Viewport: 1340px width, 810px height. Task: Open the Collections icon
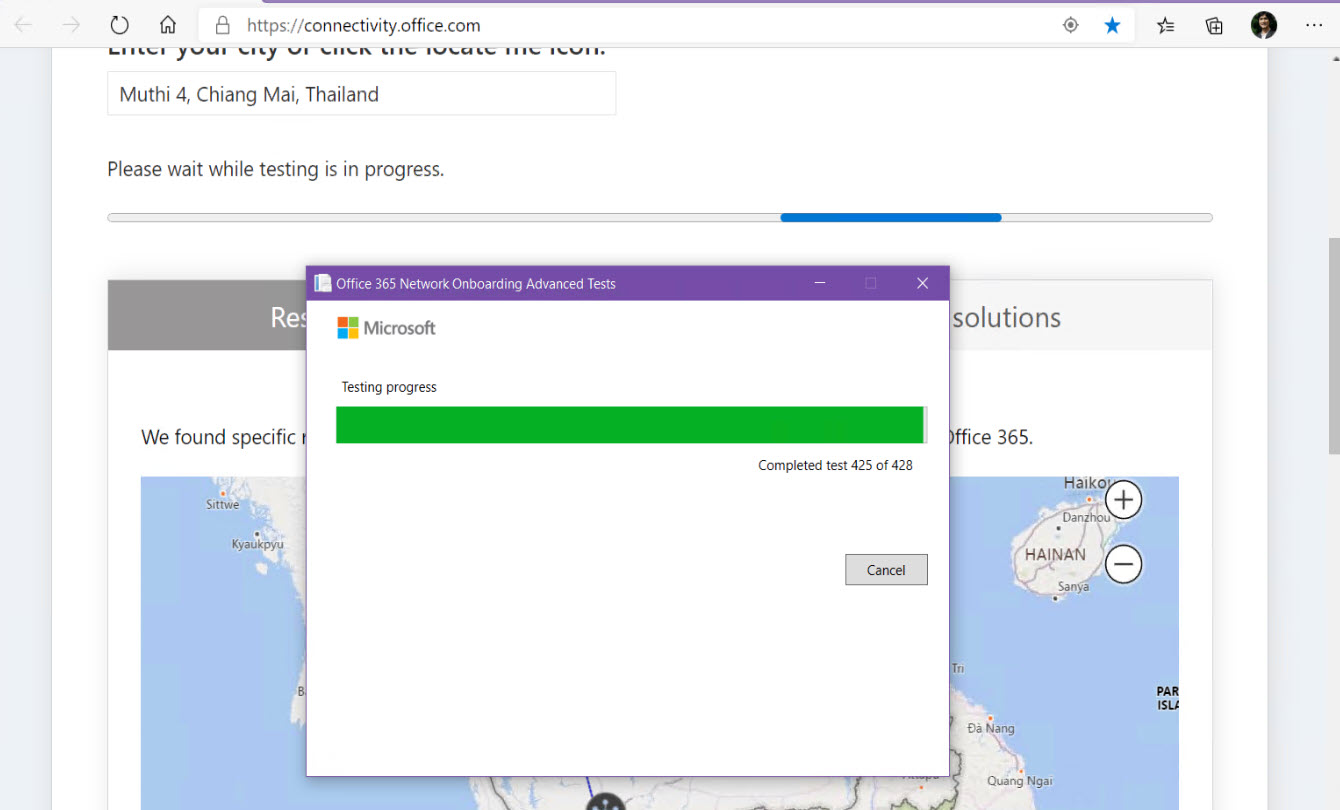click(1214, 26)
